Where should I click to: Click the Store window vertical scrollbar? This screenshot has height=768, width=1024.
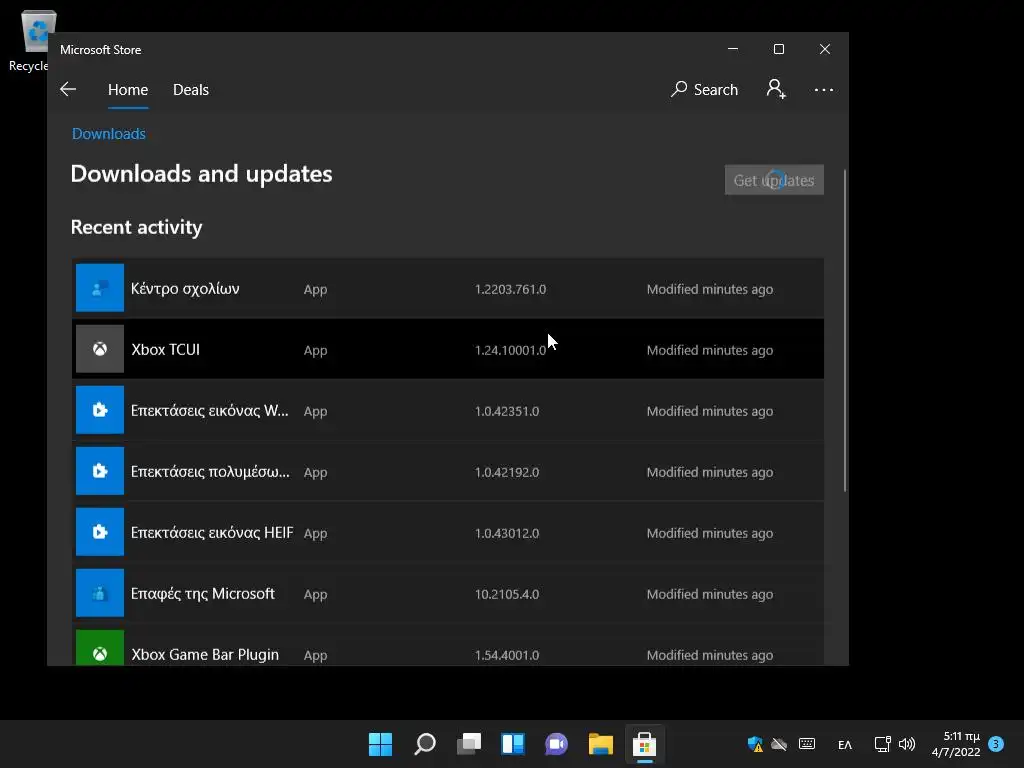pyautogui.click(x=845, y=330)
